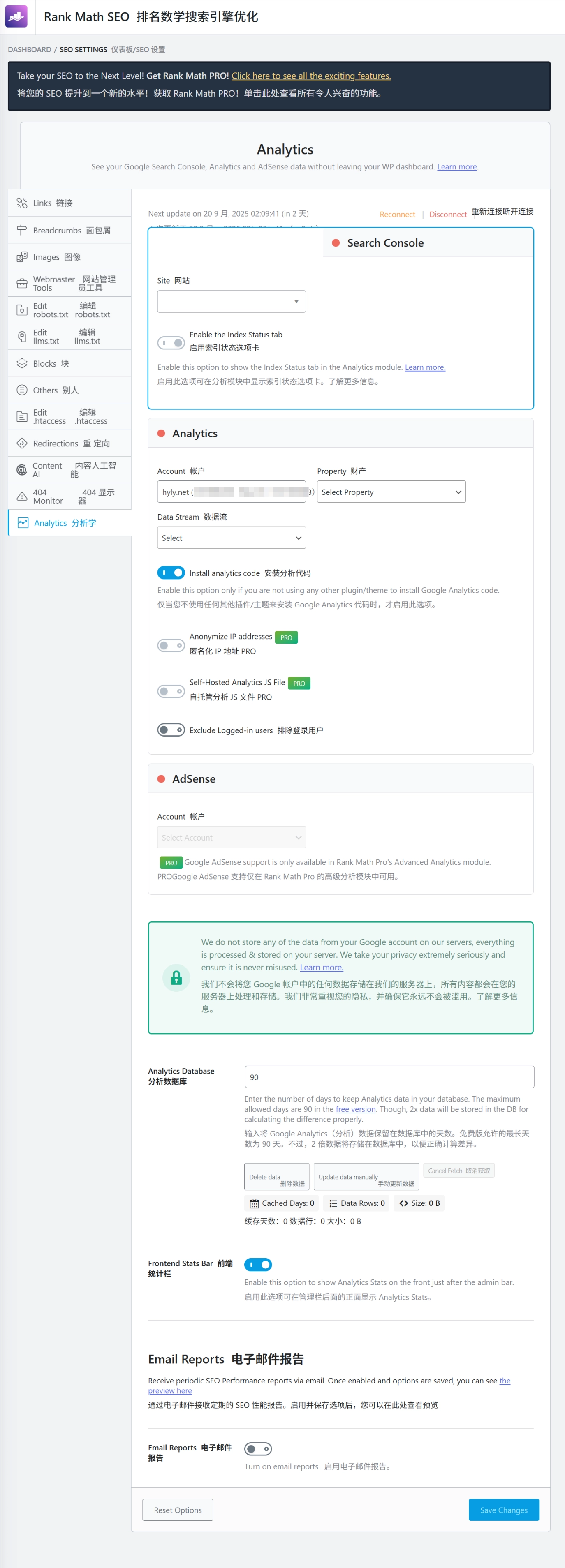565x1568 pixels.
Task: Click the Data Rows list icon
Action: coord(333,1203)
